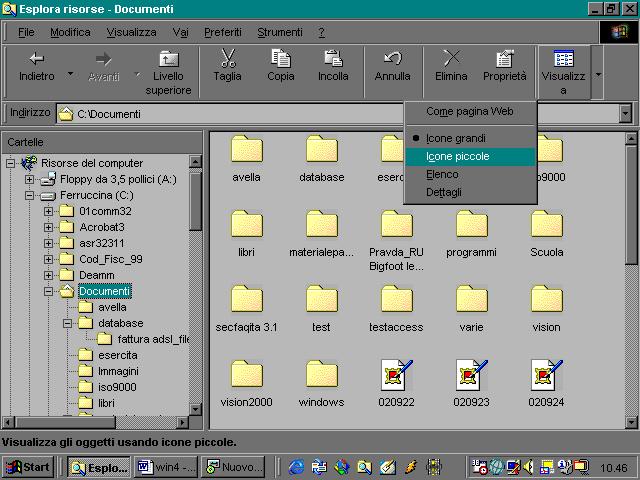Collapse Risorse del computer tree node
The width and height of the screenshot is (640, 480).
(10, 164)
